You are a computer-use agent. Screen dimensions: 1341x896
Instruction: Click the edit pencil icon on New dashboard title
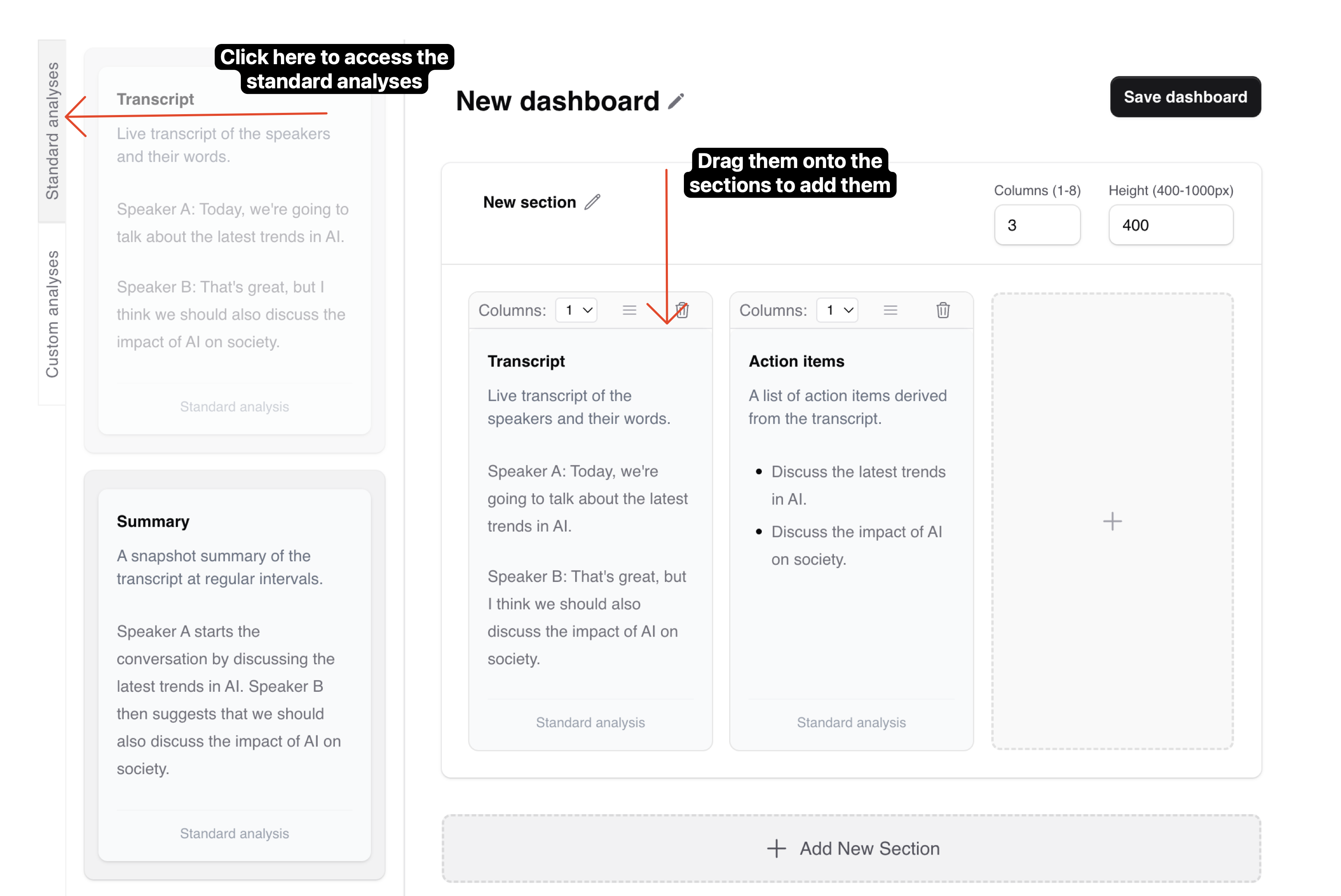pyautogui.click(x=676, y=100)
